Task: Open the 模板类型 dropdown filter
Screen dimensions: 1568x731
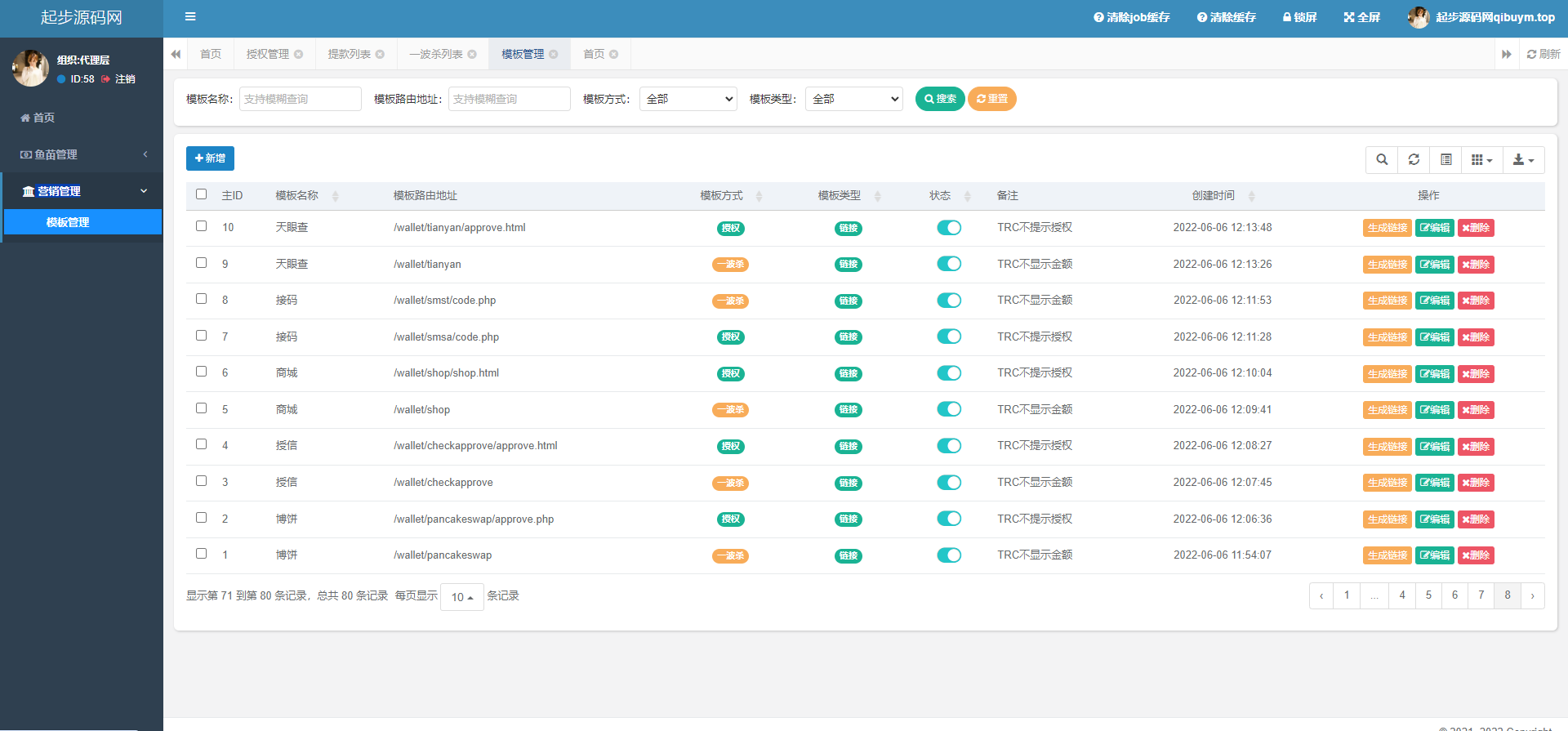Action: pos(853,99)
